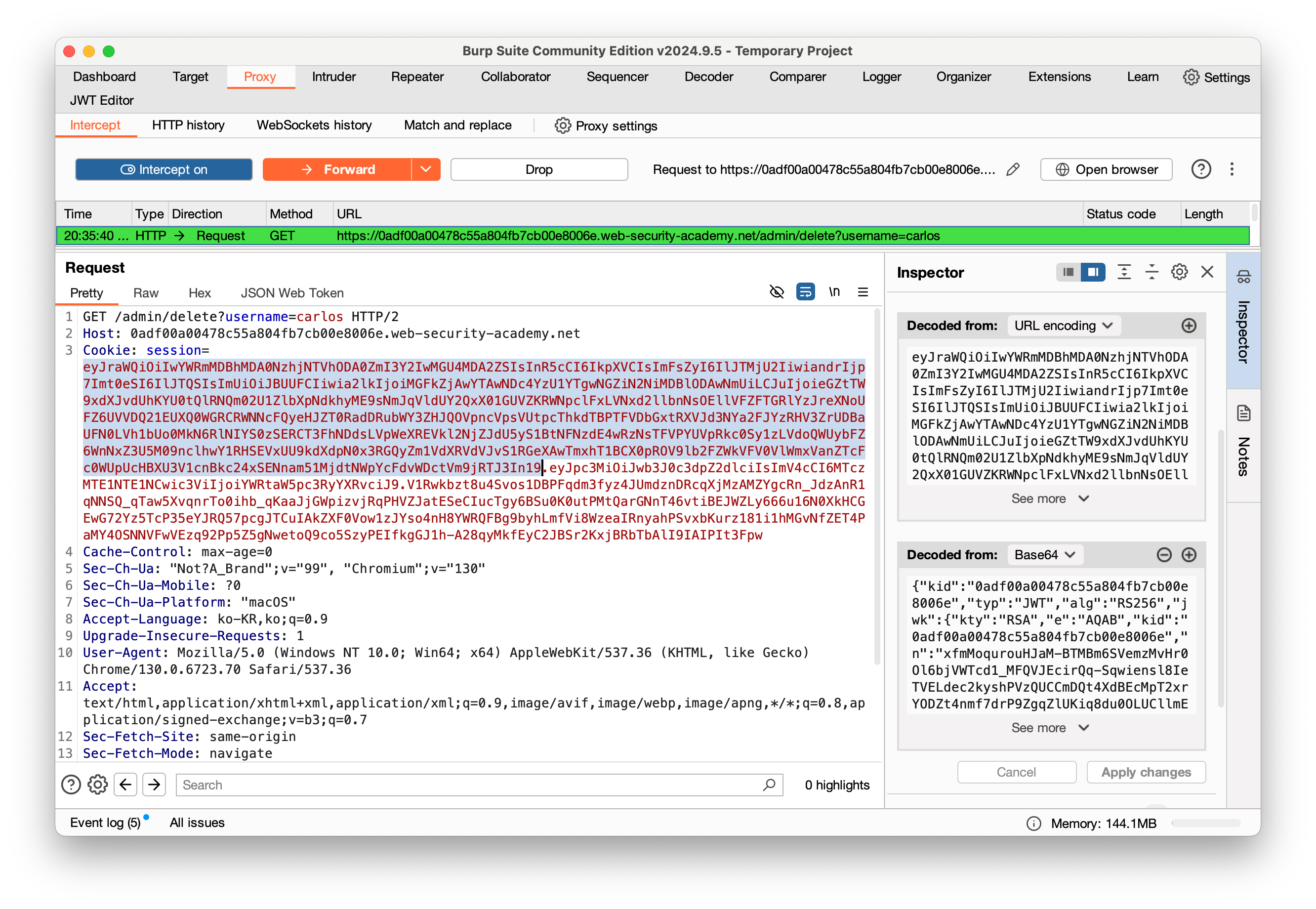Viewport: 1316px width, 909px height.
Task: Toggle line wrap button in request editor
Action: pyautogui.click(x=805, y=292)
